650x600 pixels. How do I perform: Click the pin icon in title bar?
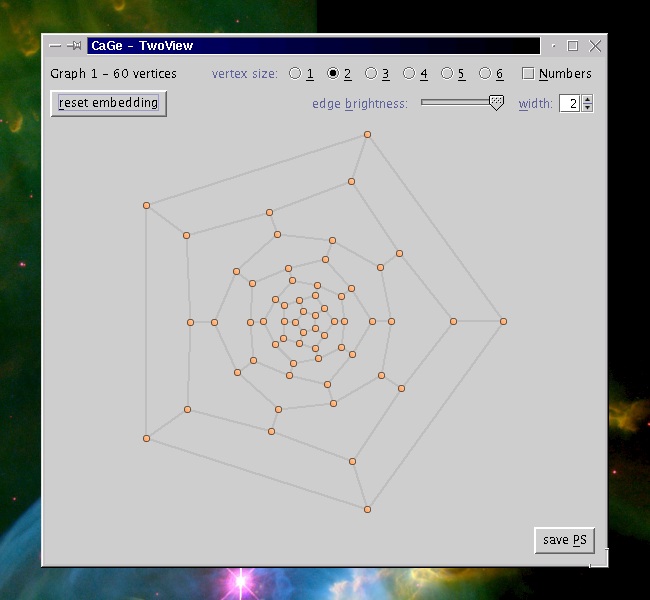[74, 46]
